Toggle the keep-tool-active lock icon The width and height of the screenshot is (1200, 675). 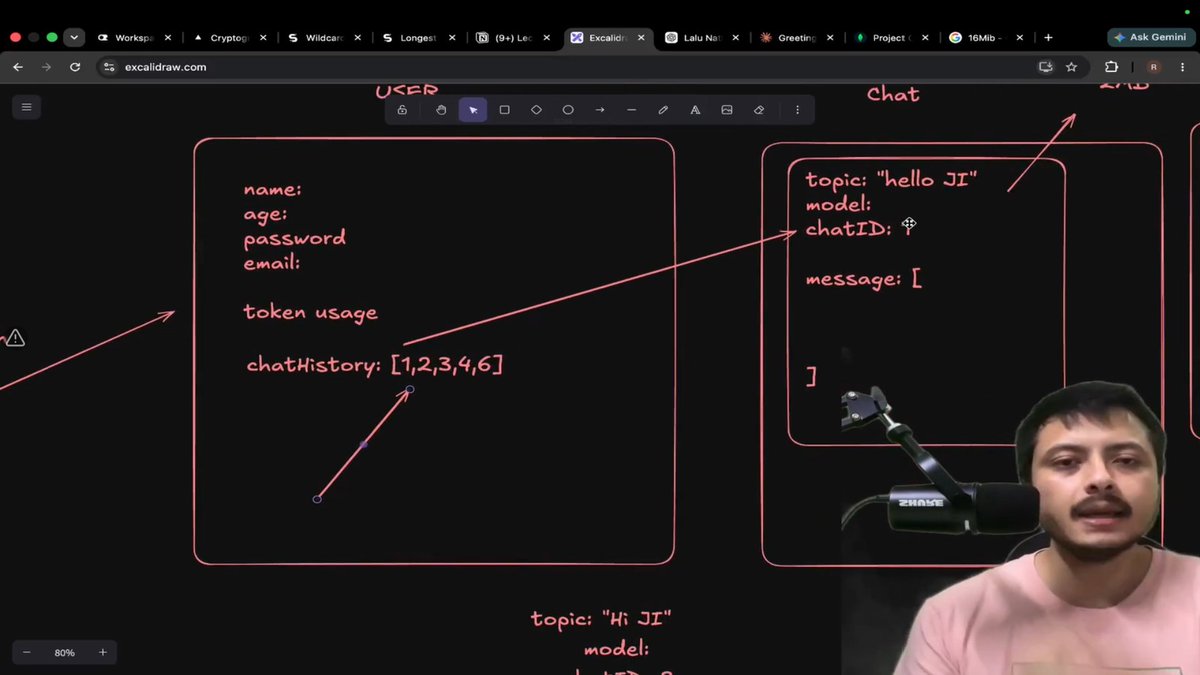click(x=402, y=110)
